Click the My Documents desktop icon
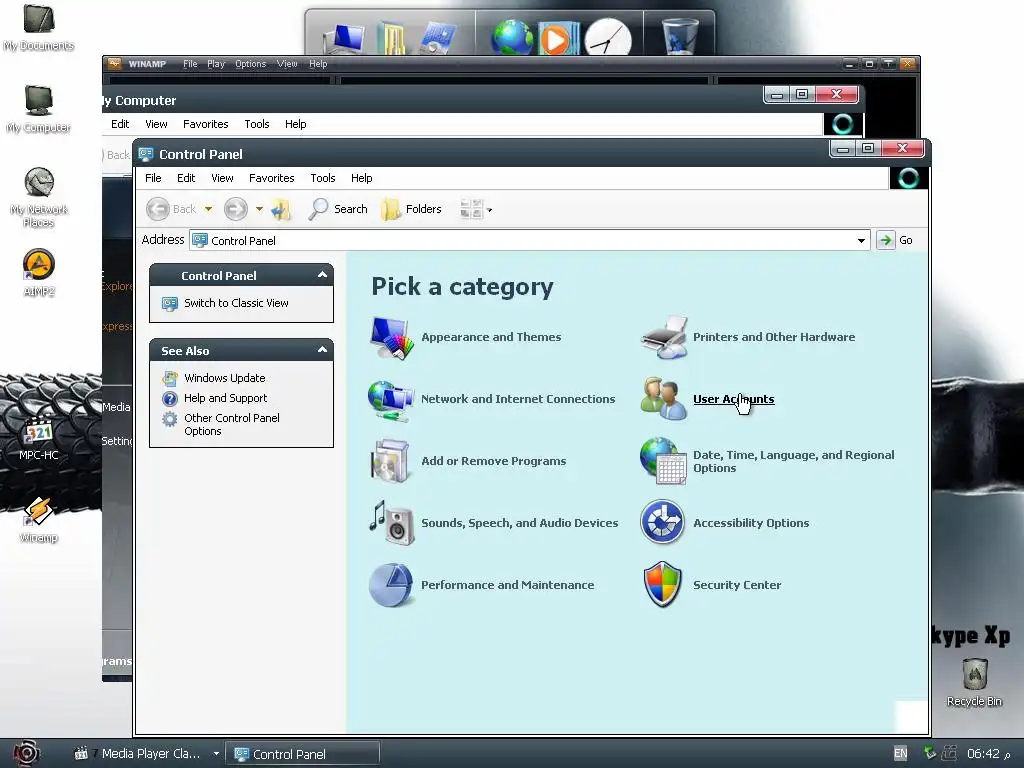Image resolution: width=1024 pixels, height=768 pixels. [x=39, y=27]
